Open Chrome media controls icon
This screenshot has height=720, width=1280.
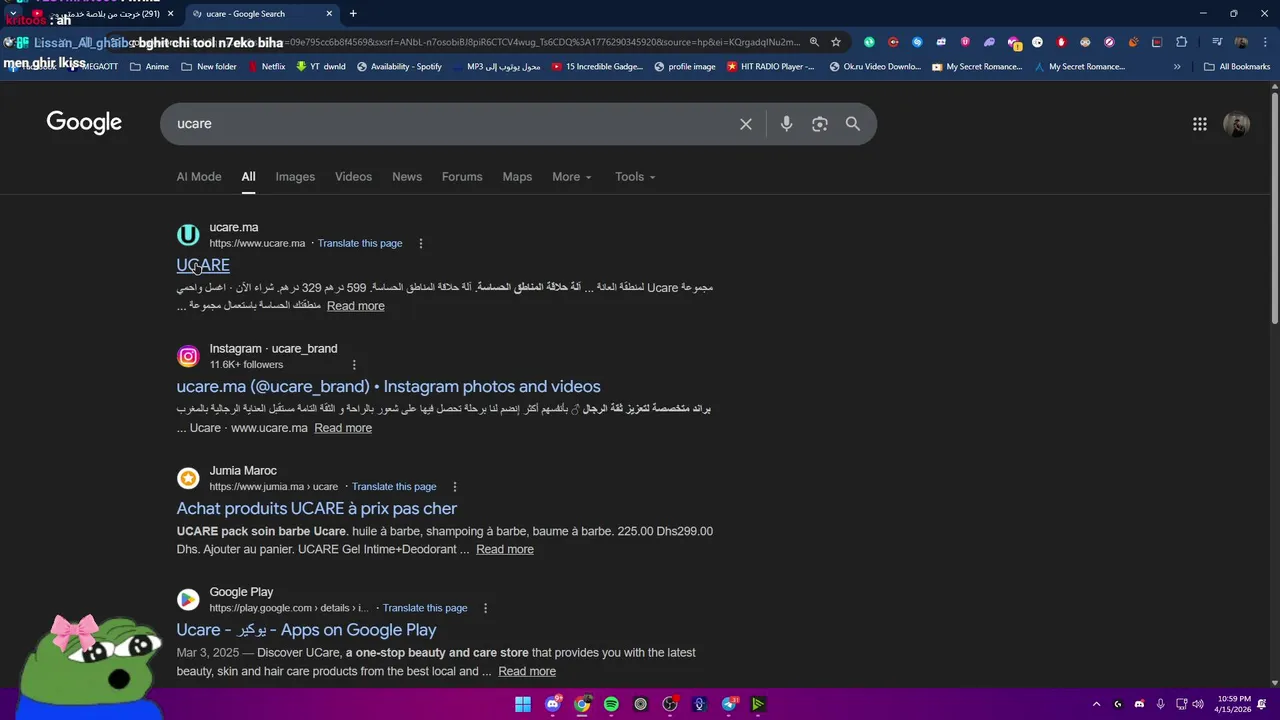pyautogui.click(x=1216, y=42)
